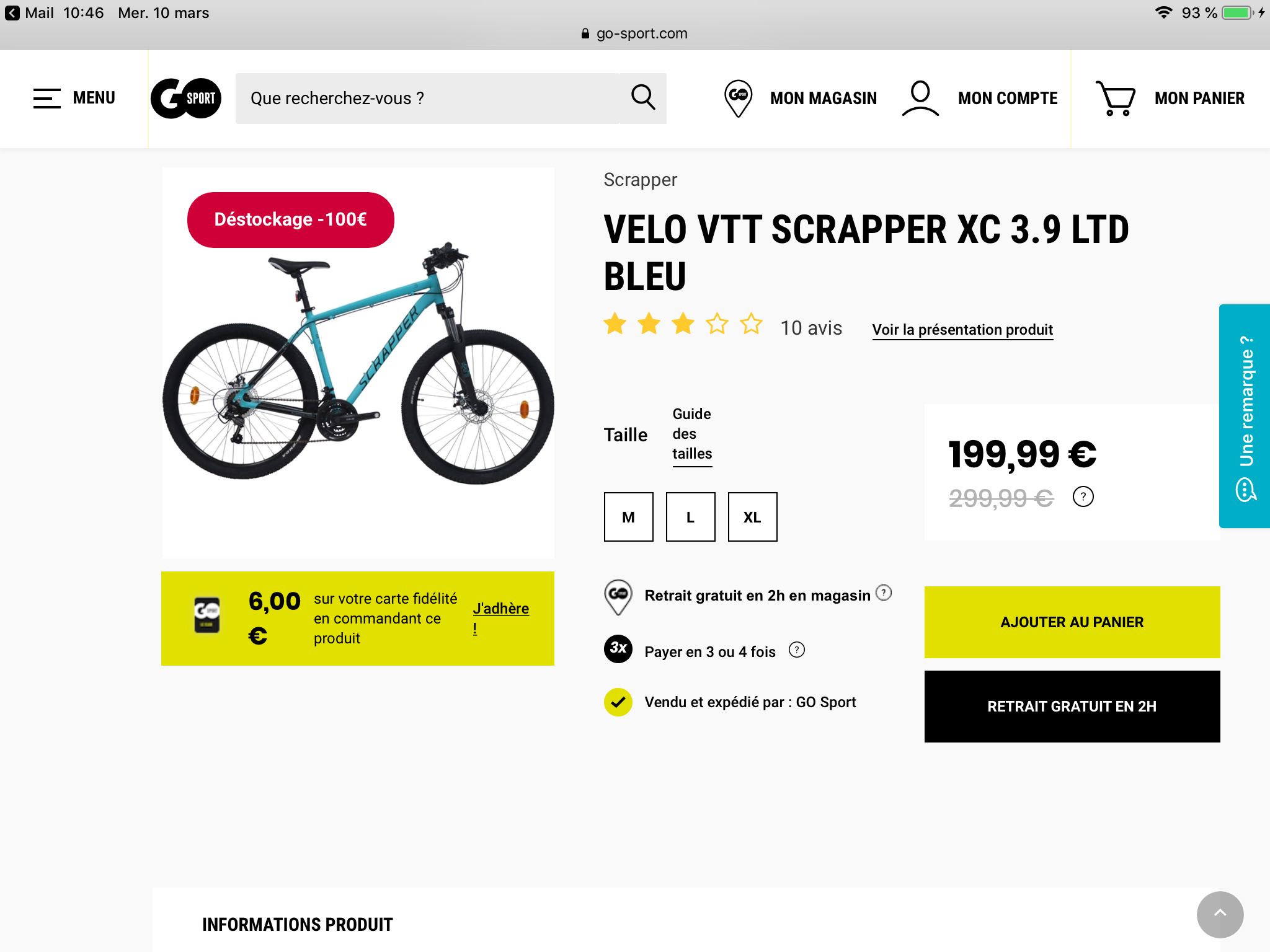Click the search magnifier icon
The image size is (1270, 952).
tap(643, 98)
